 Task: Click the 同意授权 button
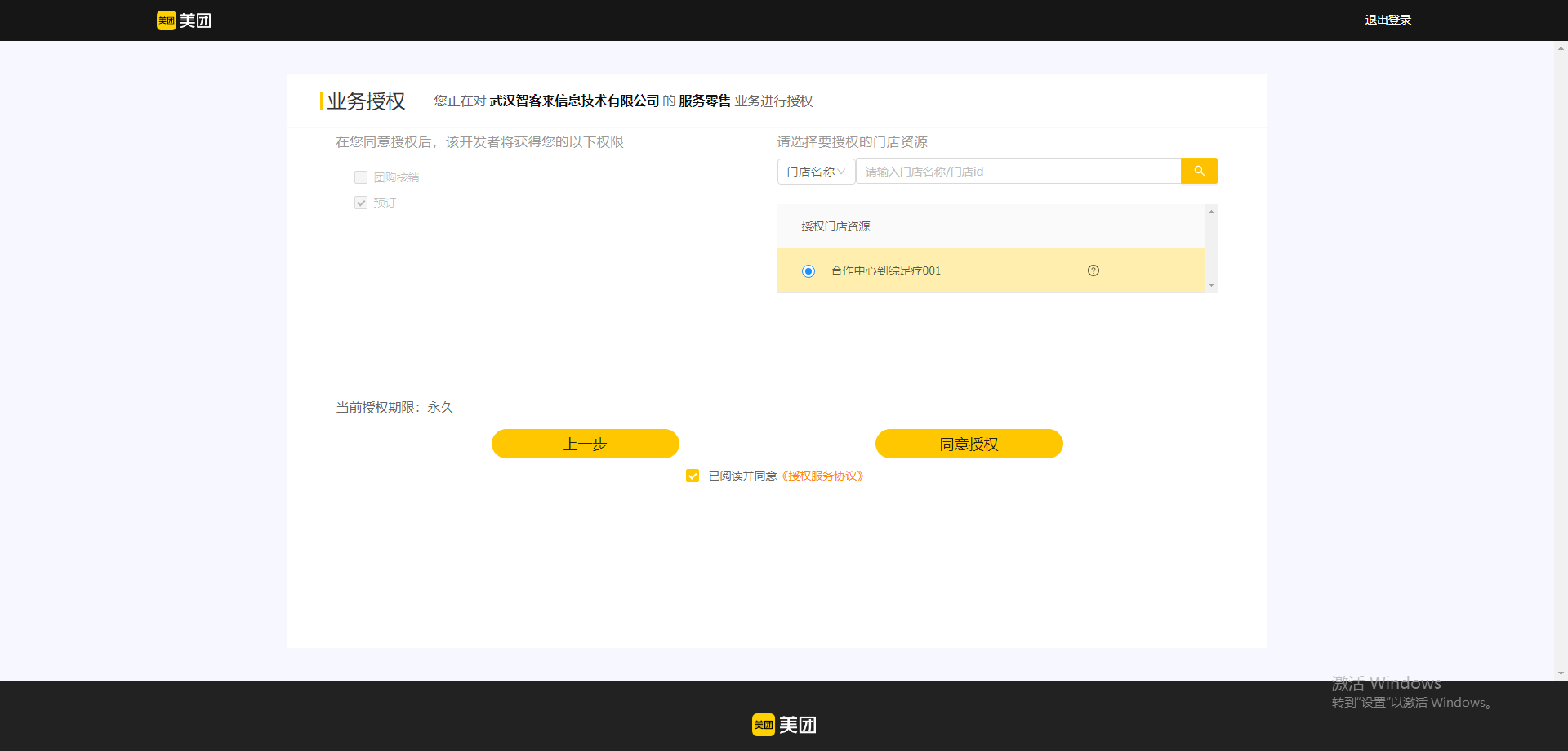point(969,444)
